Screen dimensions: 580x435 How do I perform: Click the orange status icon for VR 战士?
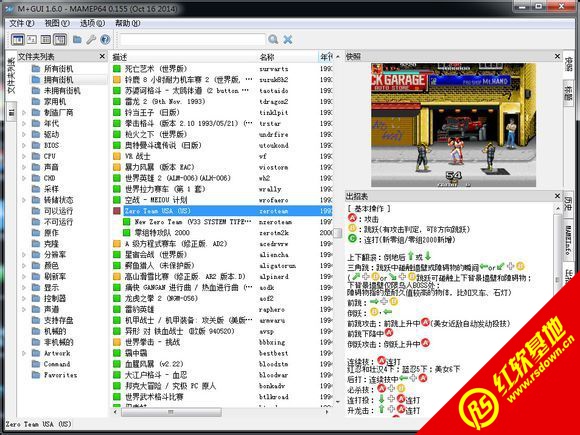click(117, 156)
